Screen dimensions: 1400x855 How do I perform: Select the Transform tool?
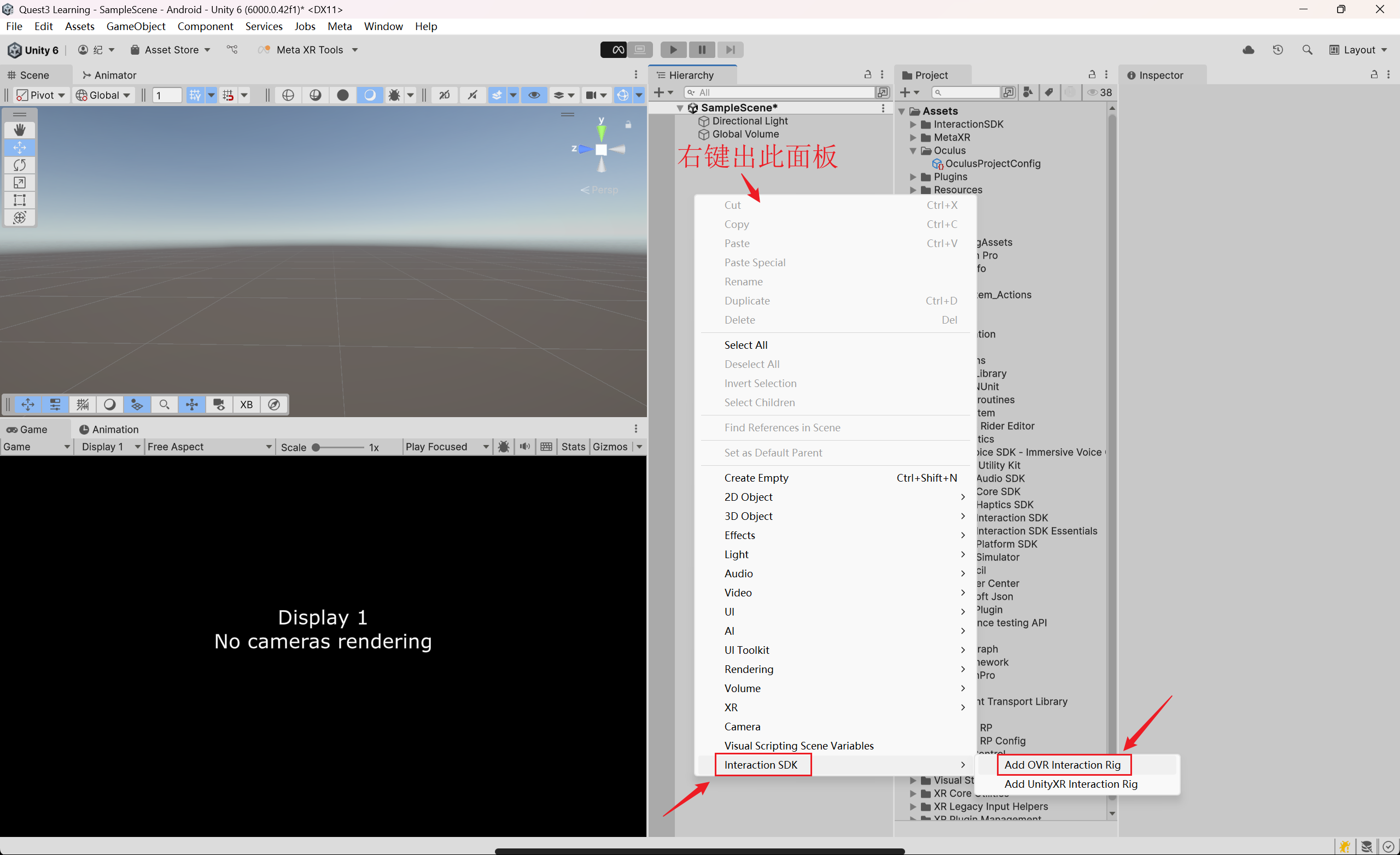(20, 218)
